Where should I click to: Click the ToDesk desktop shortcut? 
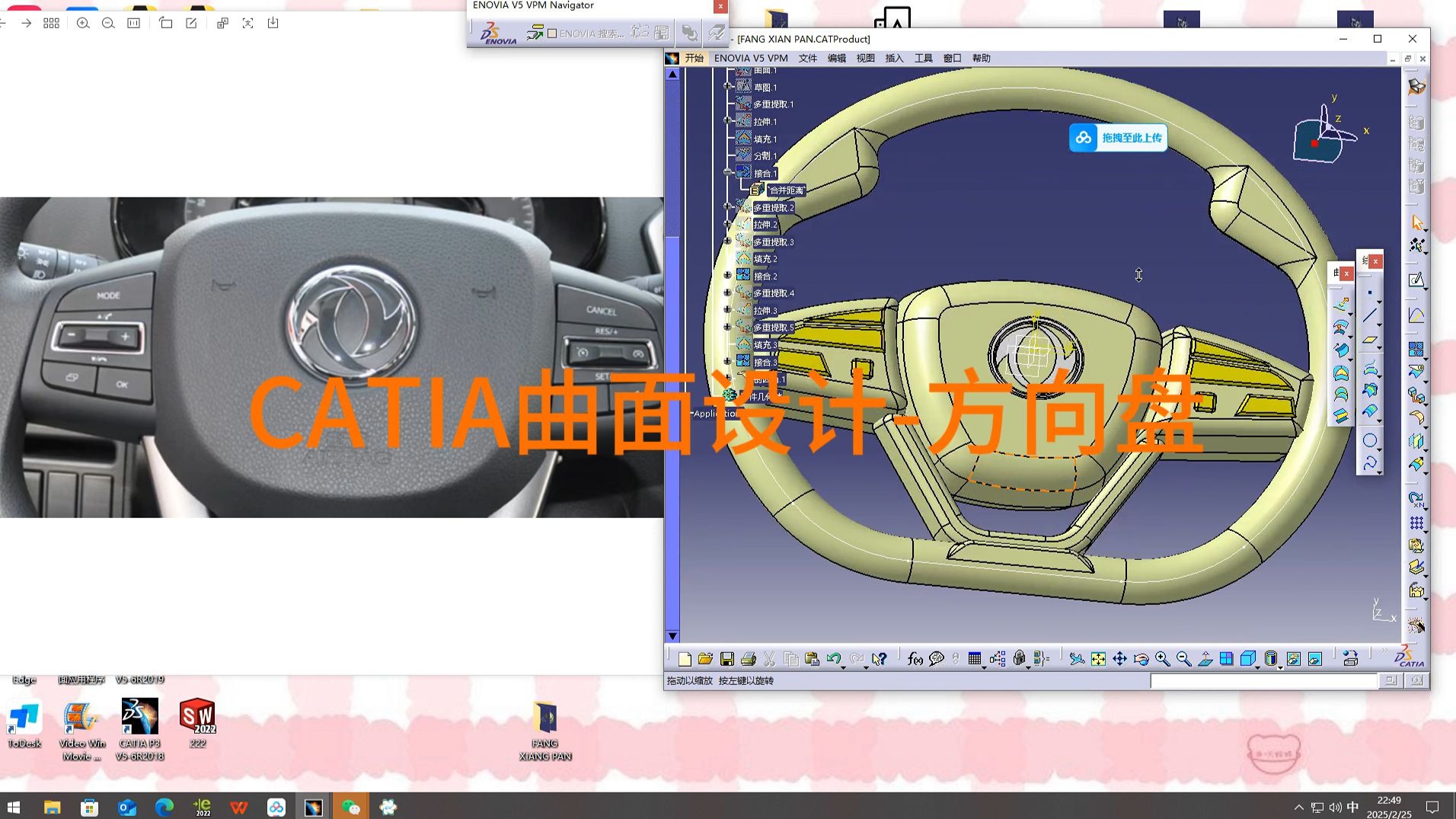[x=24, y=725]
